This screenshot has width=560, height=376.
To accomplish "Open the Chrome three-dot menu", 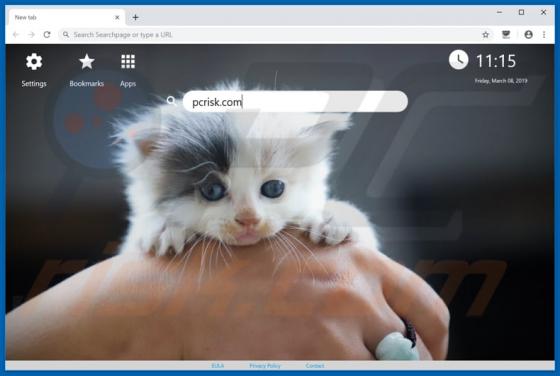I will pos(544,35).
